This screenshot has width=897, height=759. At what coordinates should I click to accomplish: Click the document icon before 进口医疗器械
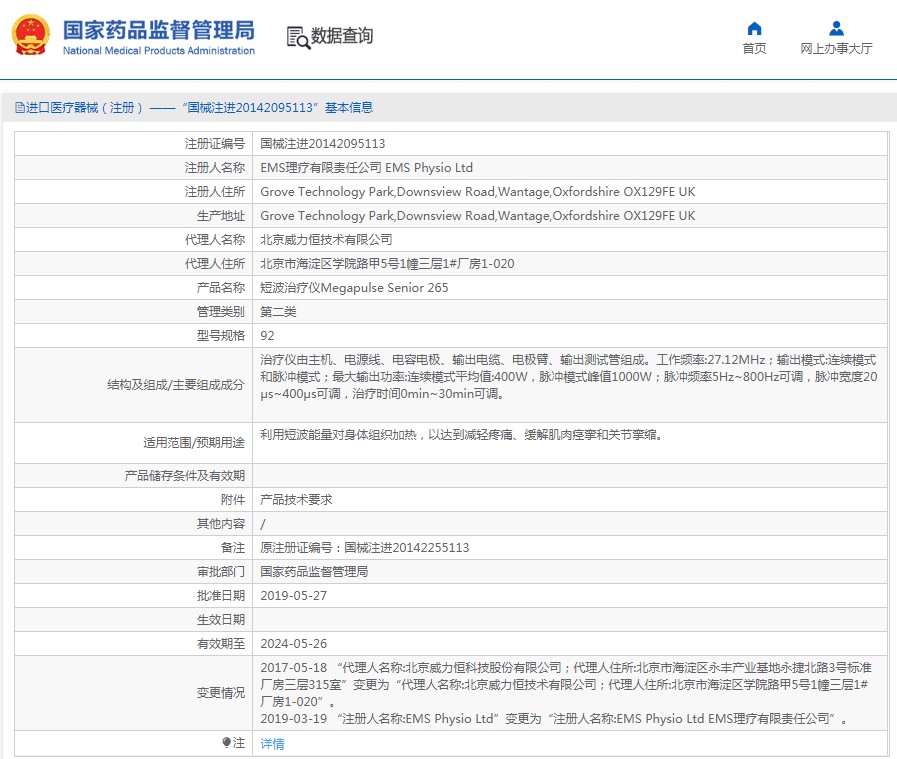click(20, 108)
